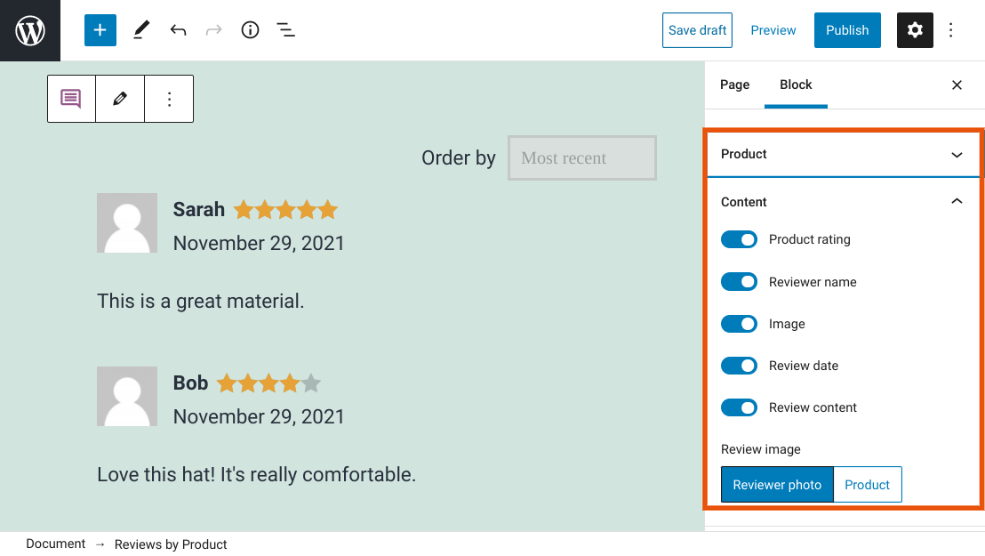The width and height of the screenshot is (985, 556).
Task: Click the block toolbar edit pencil icon
Action: point(120,99)
